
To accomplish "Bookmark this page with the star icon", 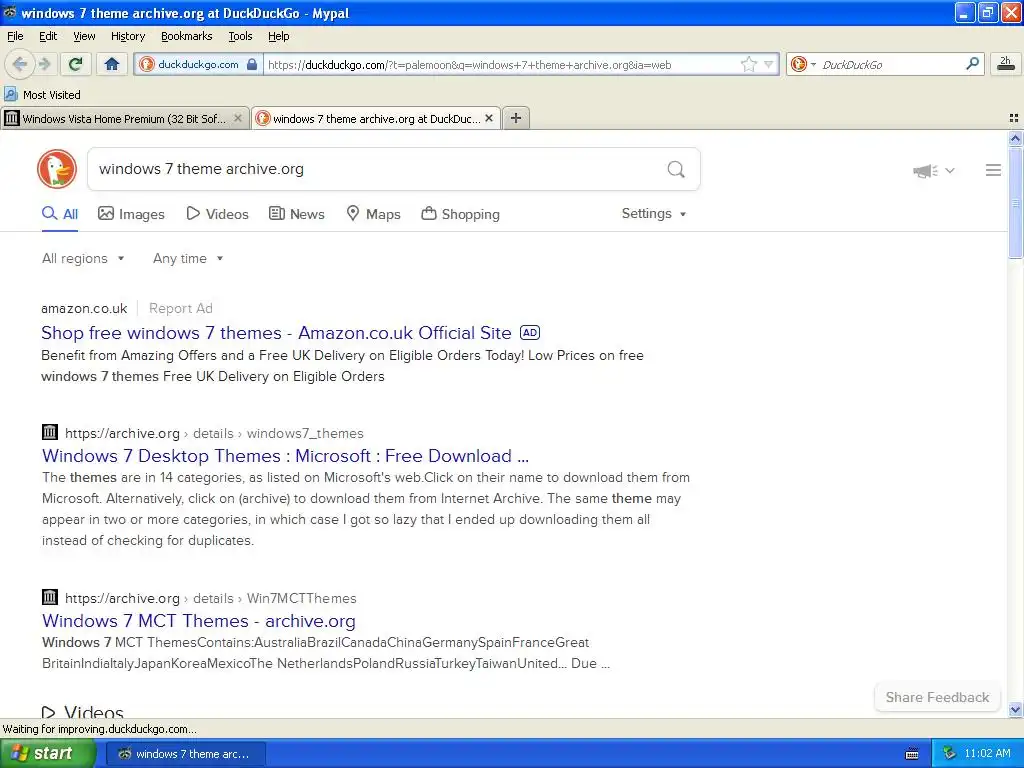I will 748,64.
